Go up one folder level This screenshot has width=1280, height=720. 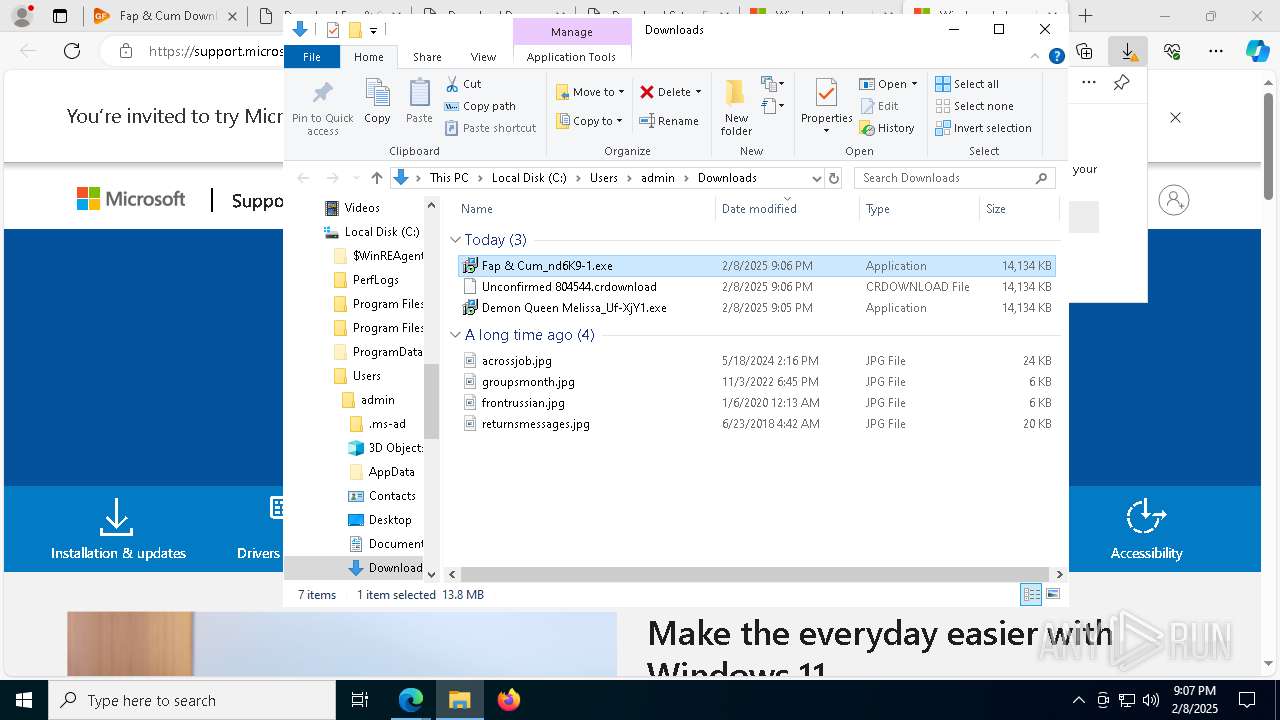pos(376,178)
